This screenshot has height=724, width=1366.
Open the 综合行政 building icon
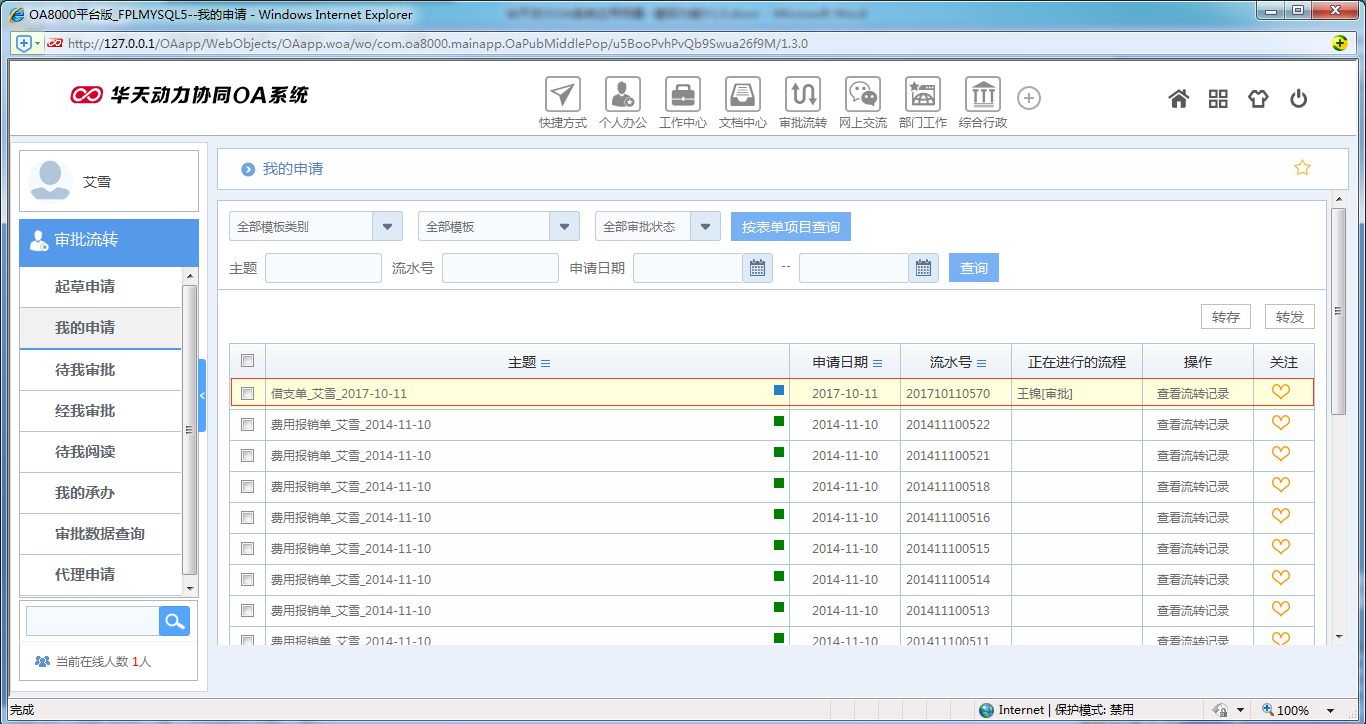(982, 95)
